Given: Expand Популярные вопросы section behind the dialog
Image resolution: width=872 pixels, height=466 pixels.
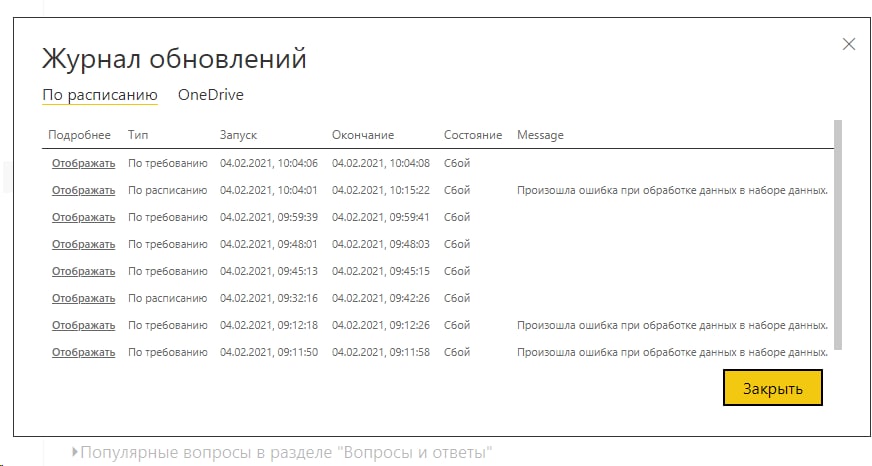Looking at the screenshot, I should (281, 452).
